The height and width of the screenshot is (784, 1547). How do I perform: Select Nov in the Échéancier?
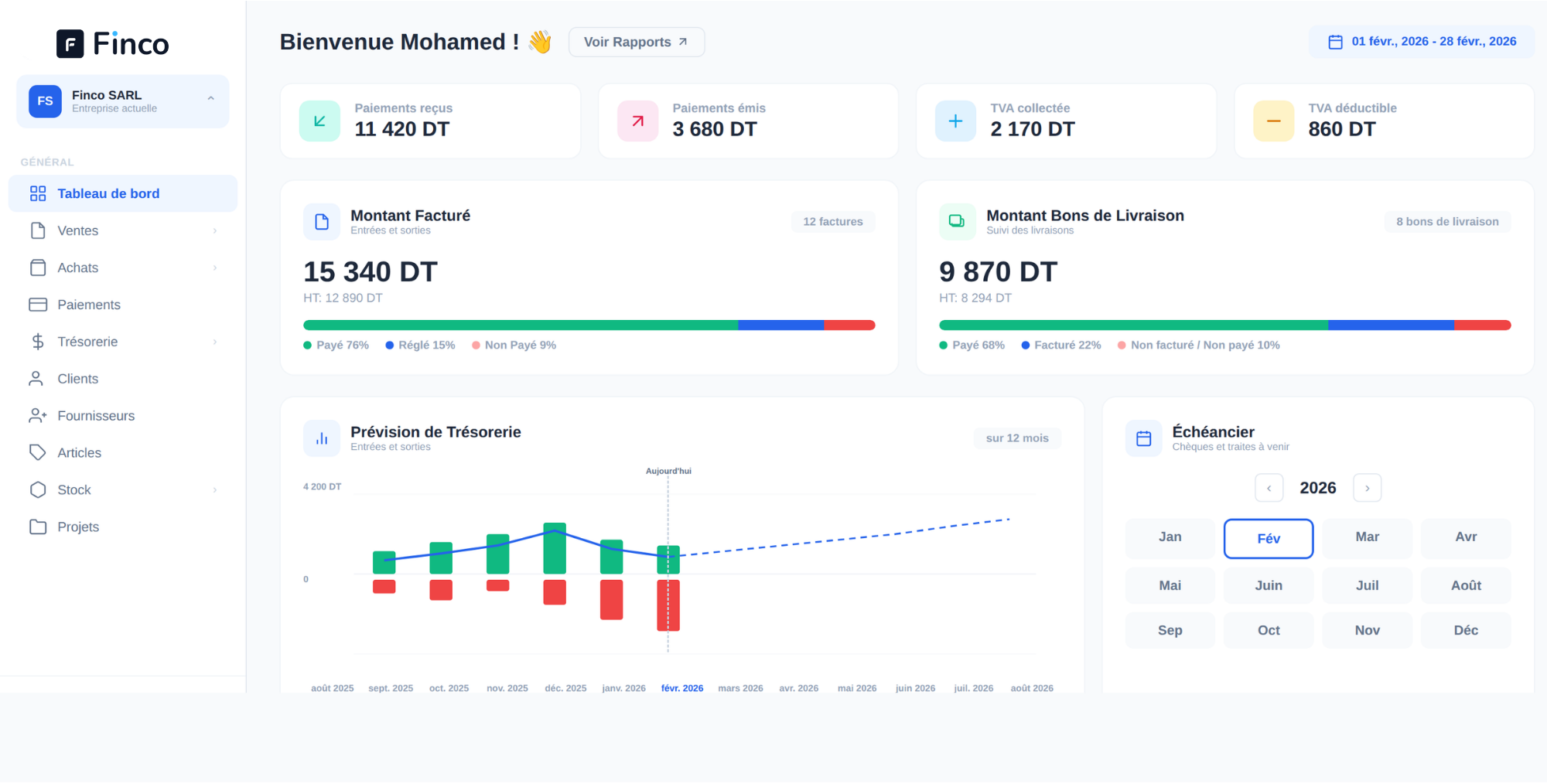tap(1368, 630)
